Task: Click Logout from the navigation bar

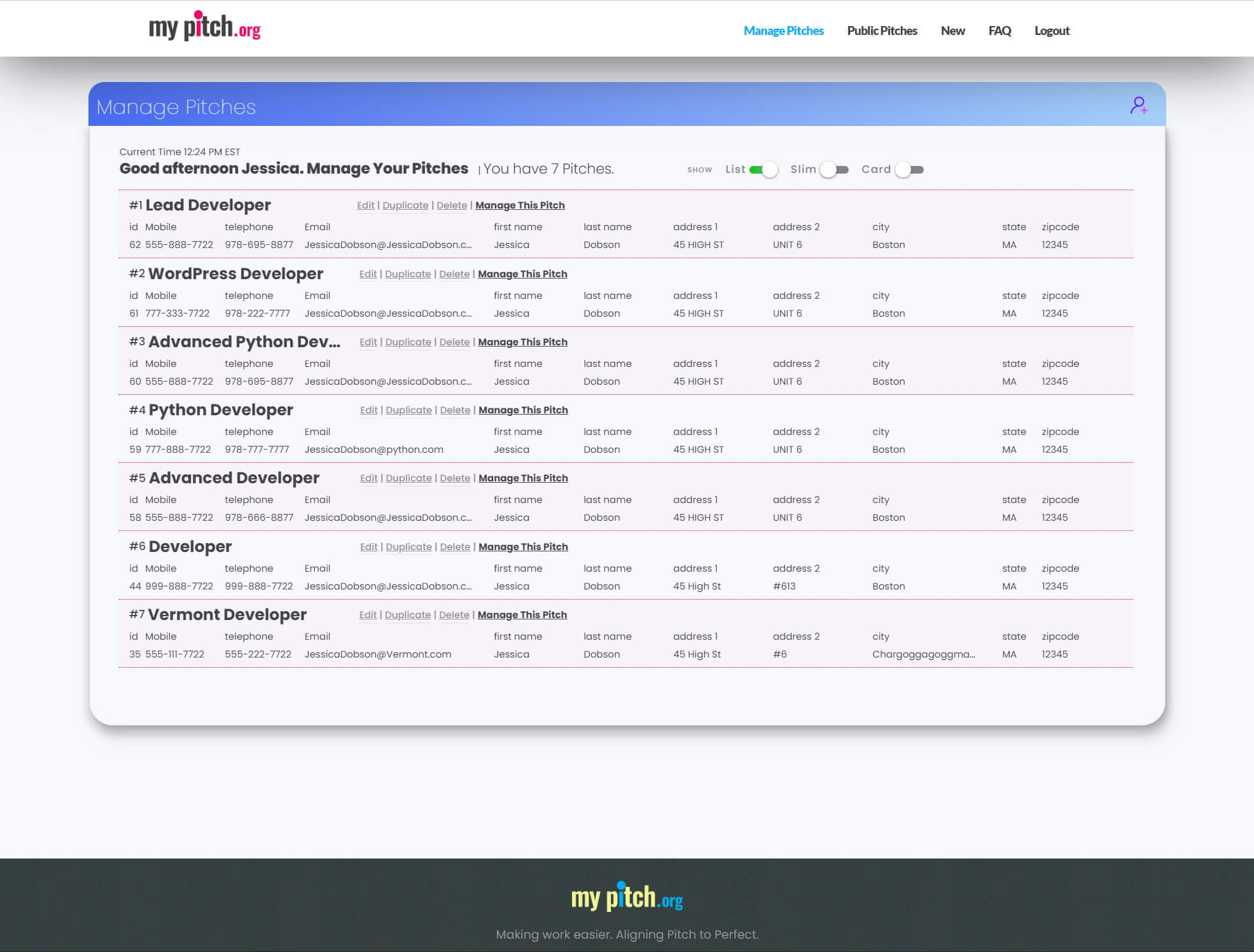Action: (1052, 30)
